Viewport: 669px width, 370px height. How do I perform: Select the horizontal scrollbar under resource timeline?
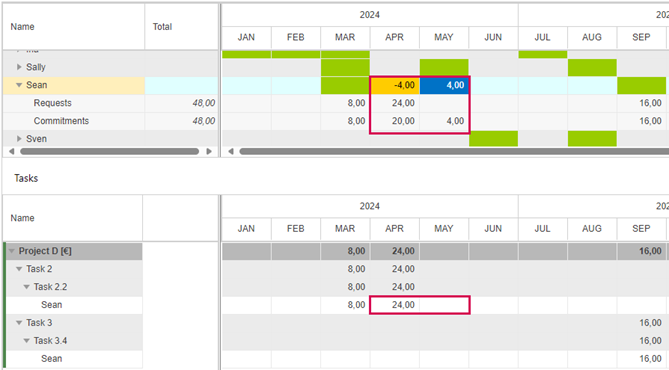click(x=454, y=151)
